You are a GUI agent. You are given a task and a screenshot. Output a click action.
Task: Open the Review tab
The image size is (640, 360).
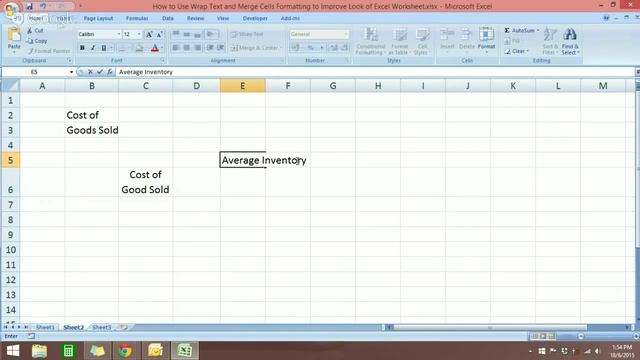pyautogui.click(x=196, y=18)
